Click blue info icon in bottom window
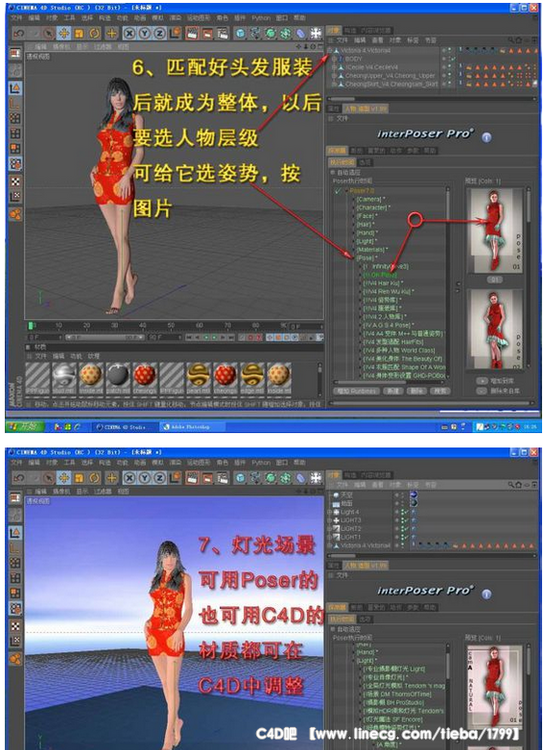The height and width of the screenshot is (750, 544). [487, 594]
